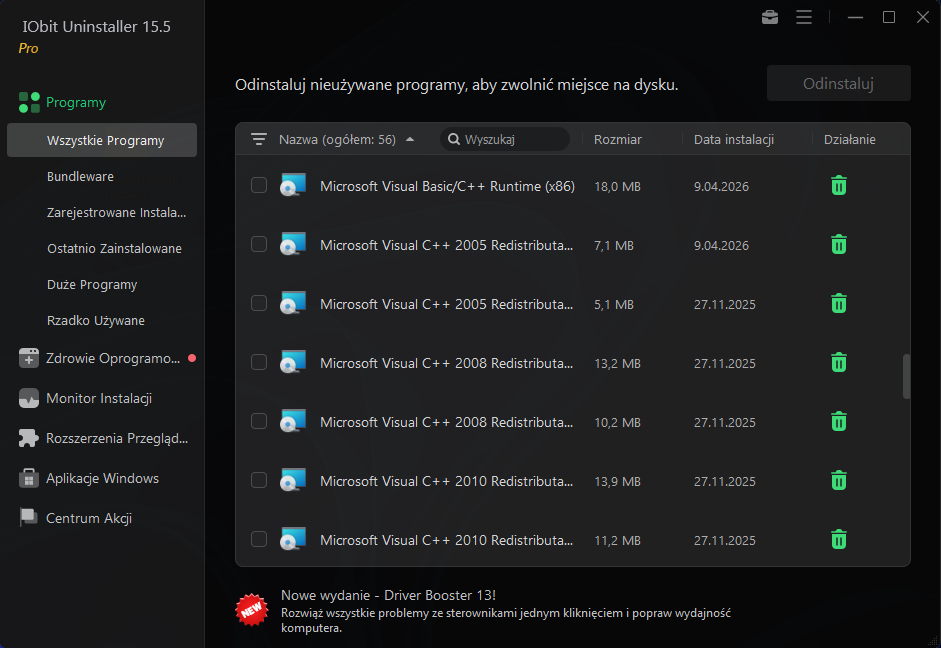Click the Aplikacje Windows icon
This screenshot has height=648, width=941.
point(29,478)
